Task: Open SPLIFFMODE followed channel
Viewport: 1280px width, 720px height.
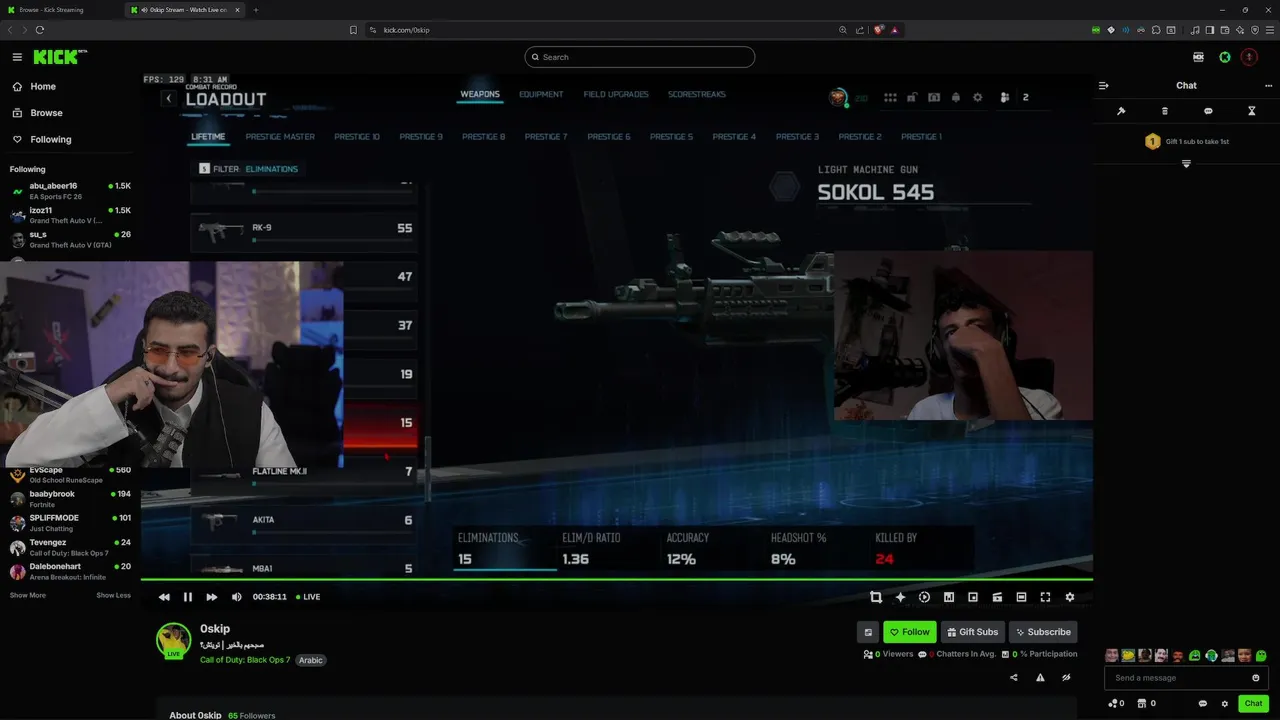Action: (70, 523)
